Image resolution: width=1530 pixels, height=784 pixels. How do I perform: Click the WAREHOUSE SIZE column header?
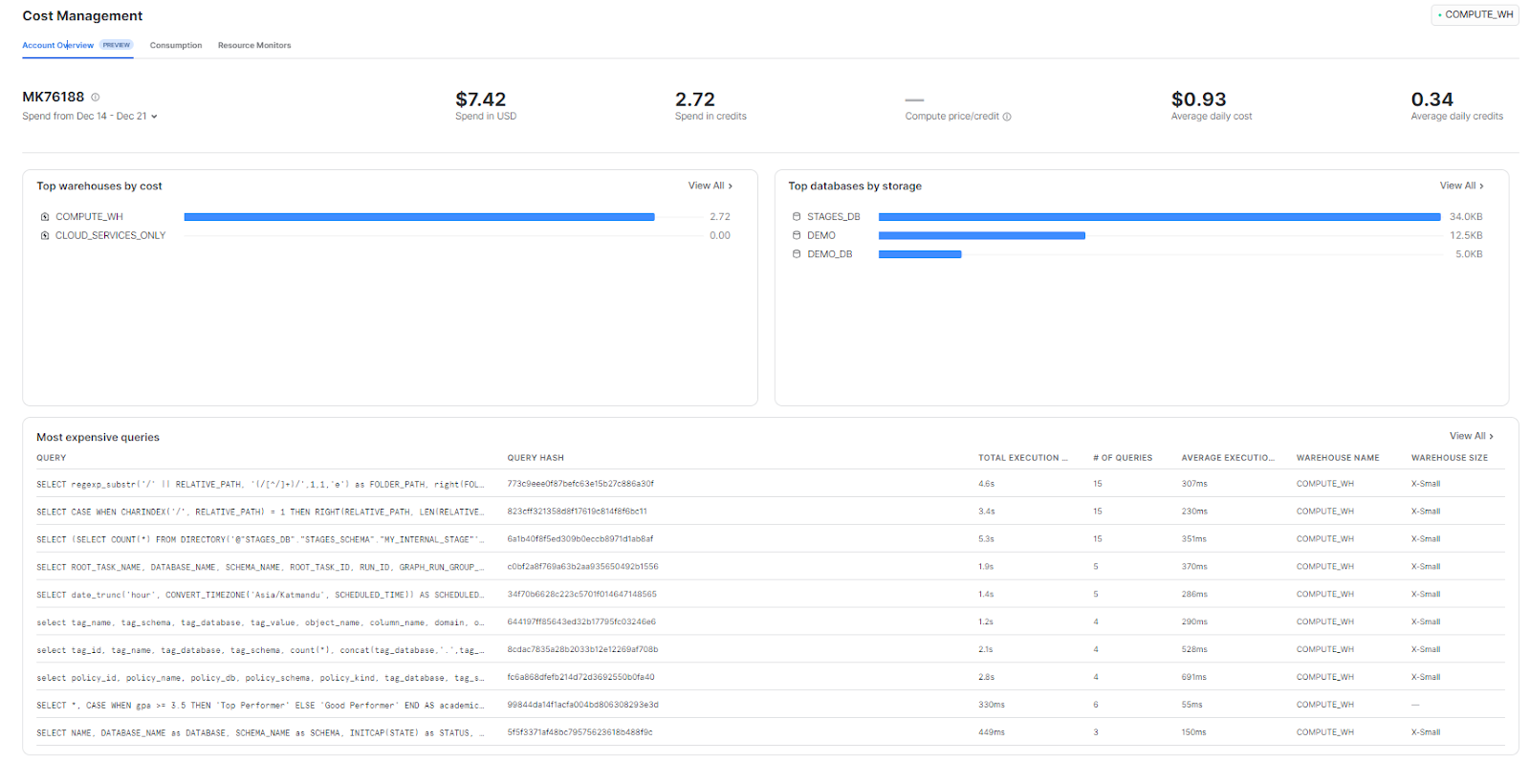click(x=1450, y=458)
